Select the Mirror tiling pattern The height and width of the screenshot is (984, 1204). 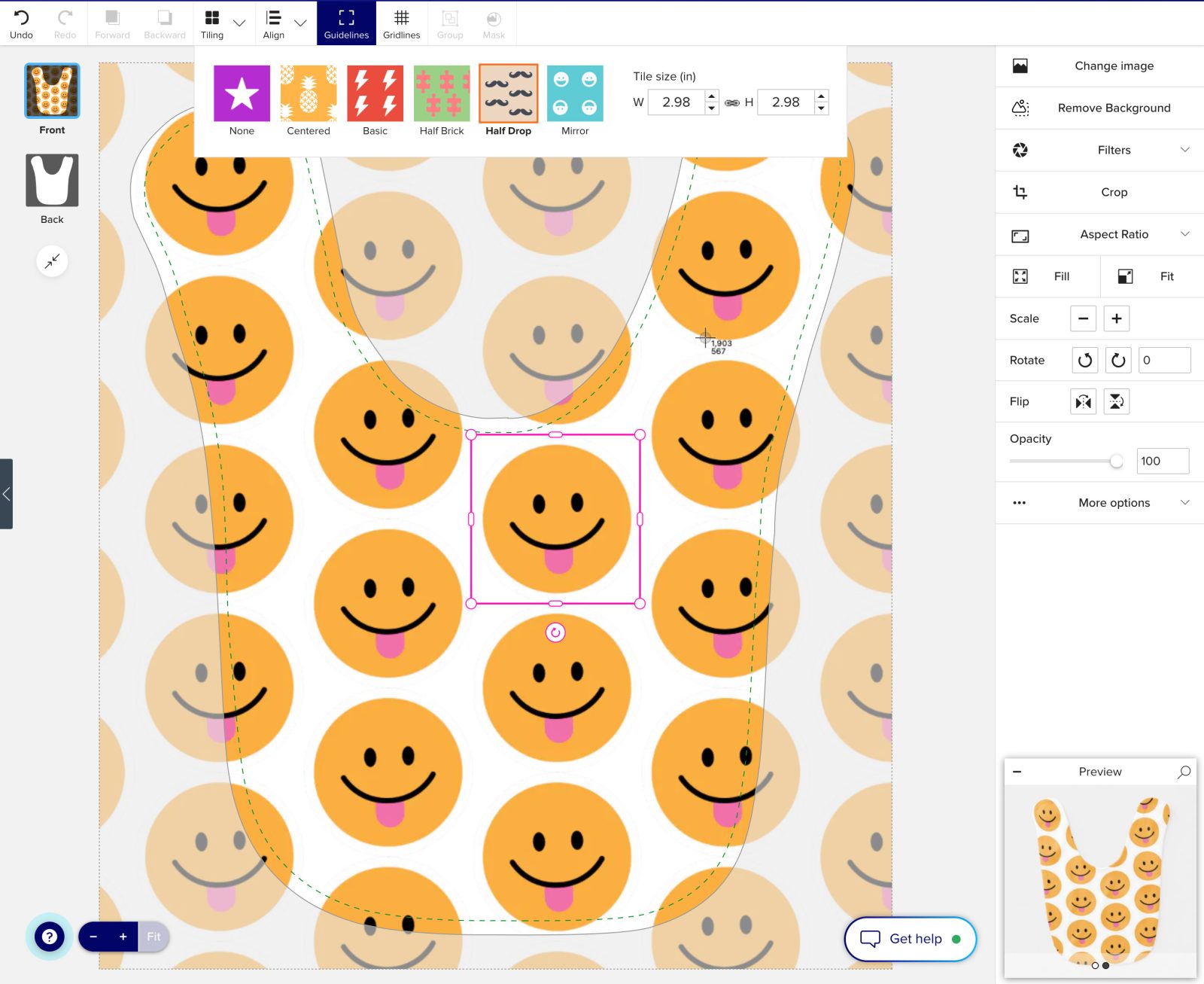coord(575,93)
